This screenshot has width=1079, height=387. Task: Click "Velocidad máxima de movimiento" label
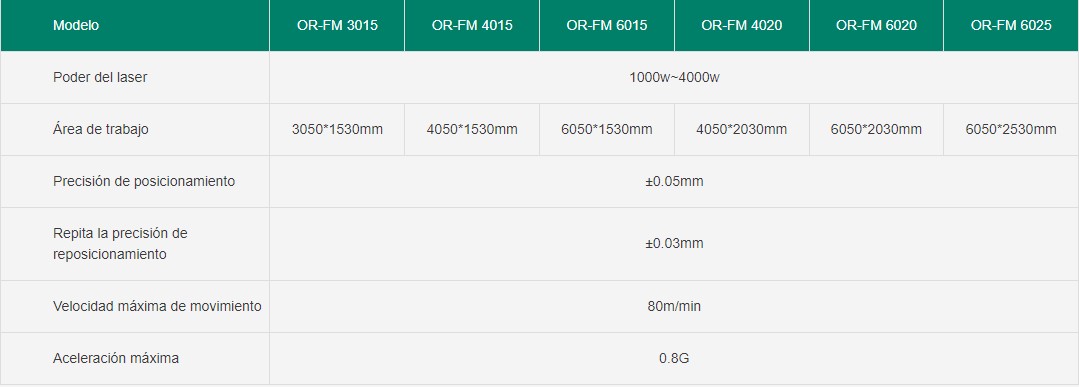pyautogui.click(x=158, y=306)
